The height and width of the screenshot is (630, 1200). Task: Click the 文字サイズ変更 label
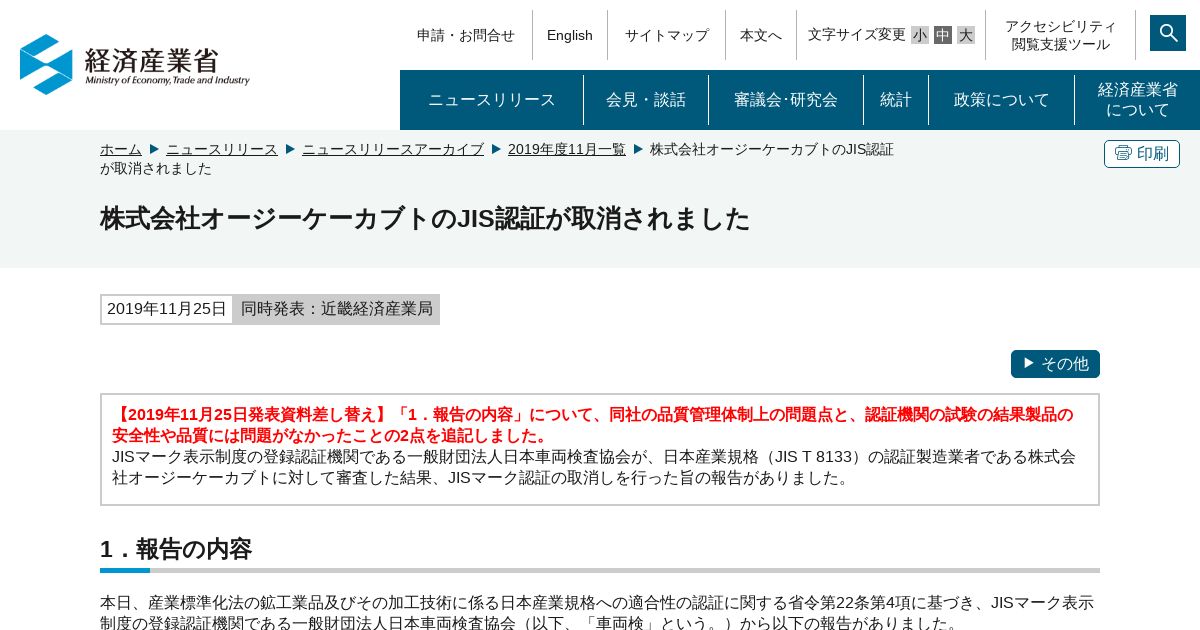pos(857,35)
